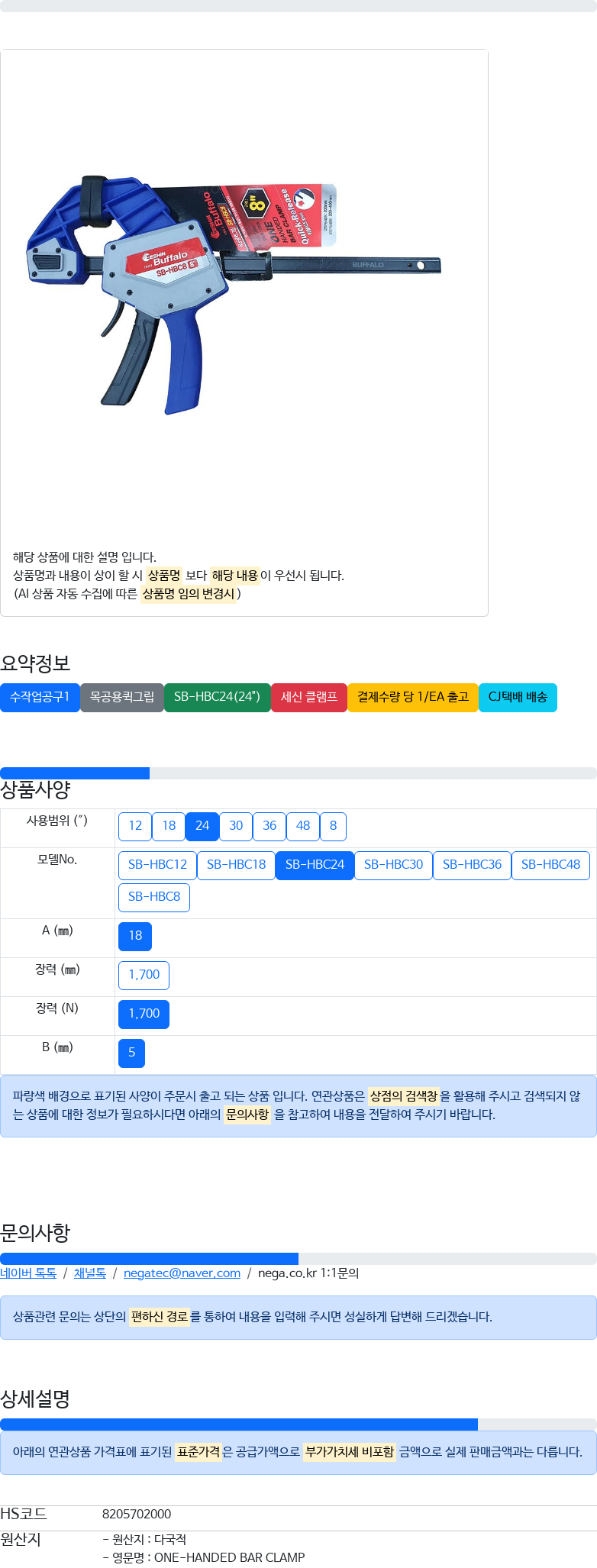This screenshot has width=597, height=1568.
Task: Select usage range 48
Action: [x=303, y=826]
